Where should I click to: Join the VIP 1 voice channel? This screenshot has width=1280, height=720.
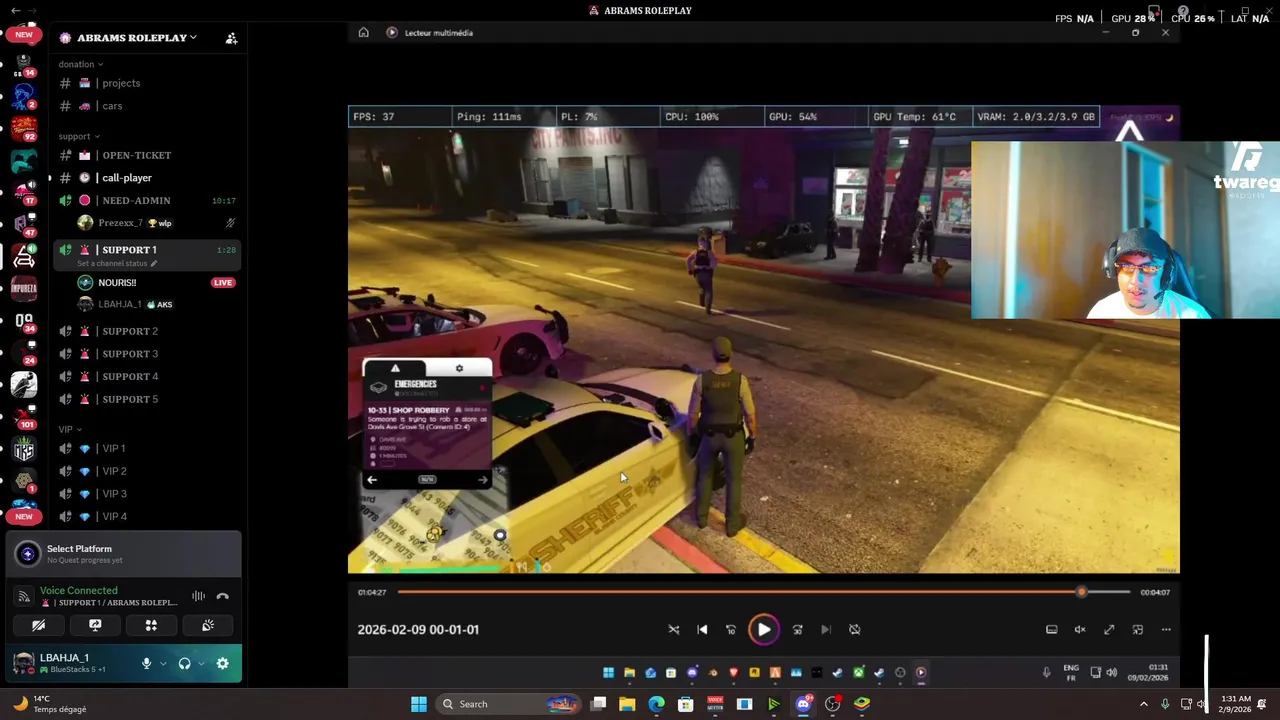(x=147, y=449)
